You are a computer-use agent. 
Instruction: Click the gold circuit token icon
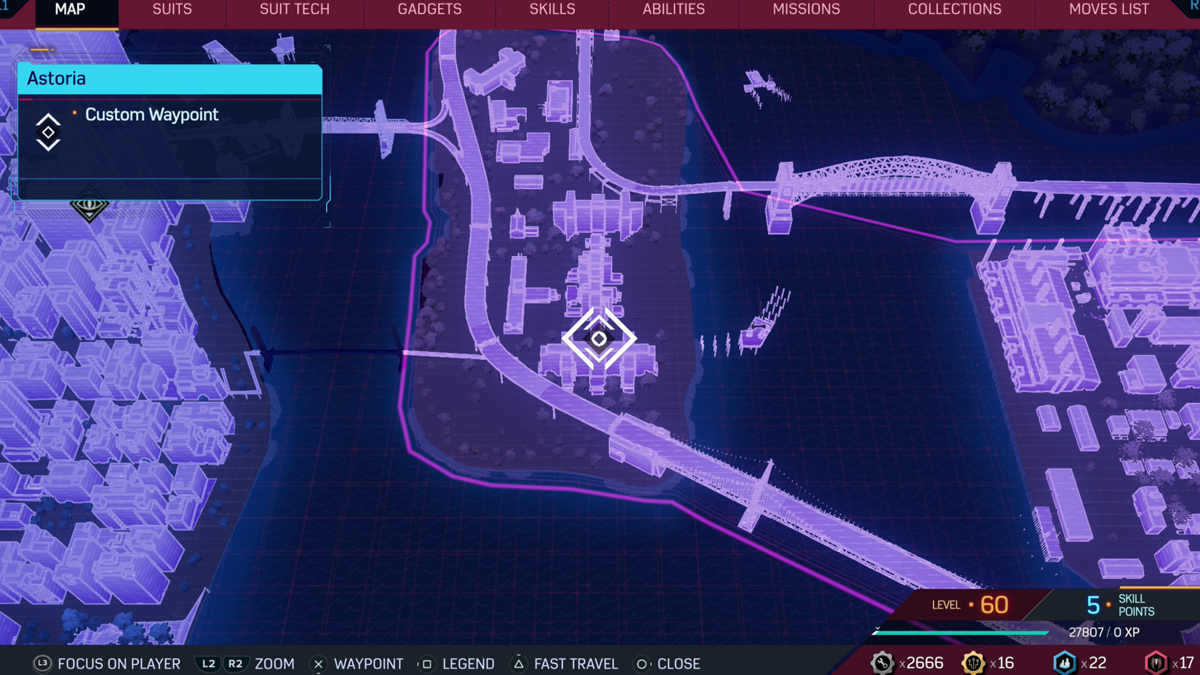click(973, 662)
